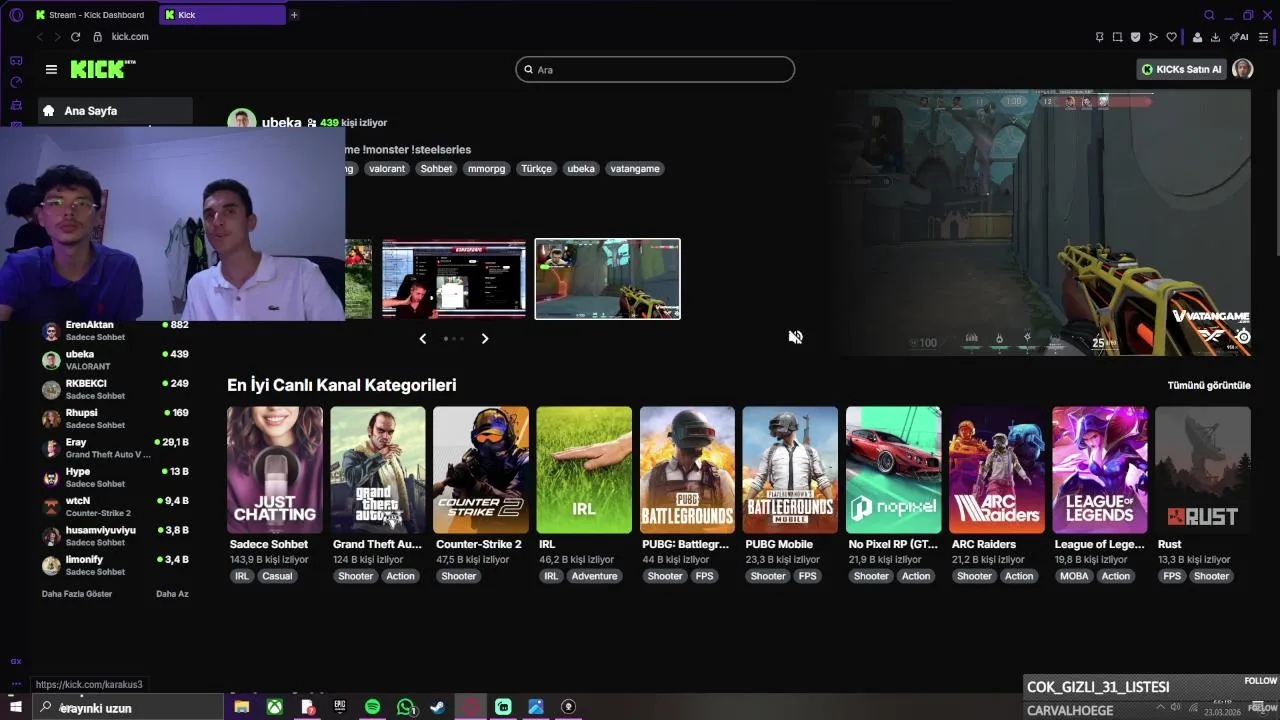Open Grand Theft Auto V category card
The width and height of the screenshot is (1280, 720).
[x=378, y=470]
